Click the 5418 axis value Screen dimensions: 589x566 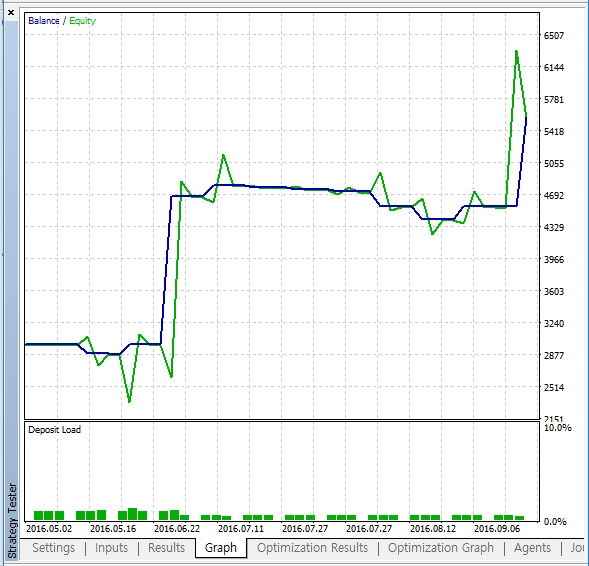click(554, 131)
